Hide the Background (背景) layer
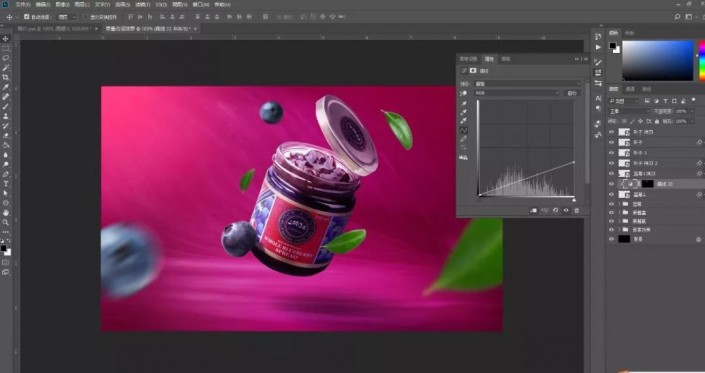This screenshot has width=705, height=373. [x=611, y=239]
